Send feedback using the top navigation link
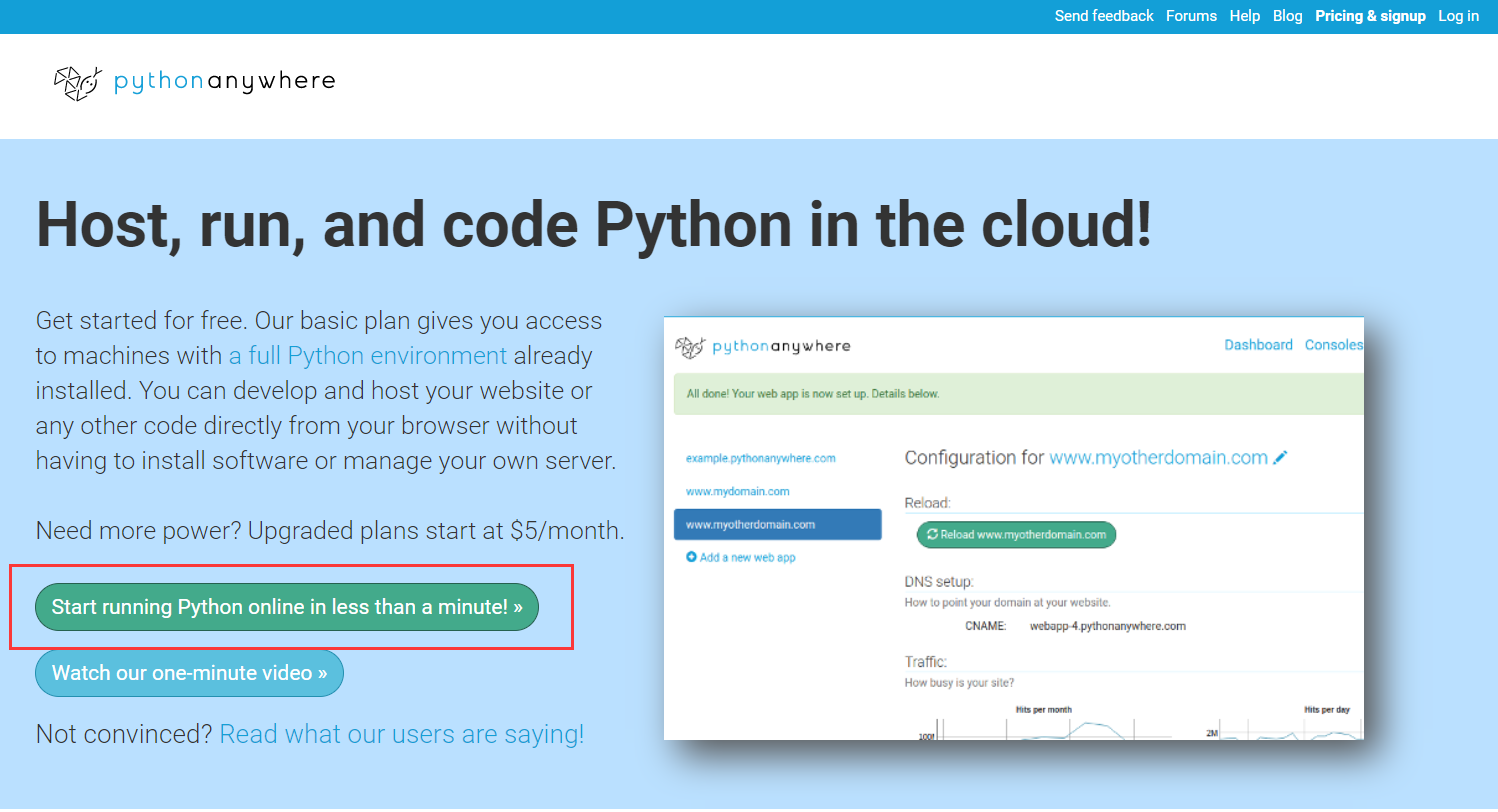1498x812 pixels. click(1104, 16)
